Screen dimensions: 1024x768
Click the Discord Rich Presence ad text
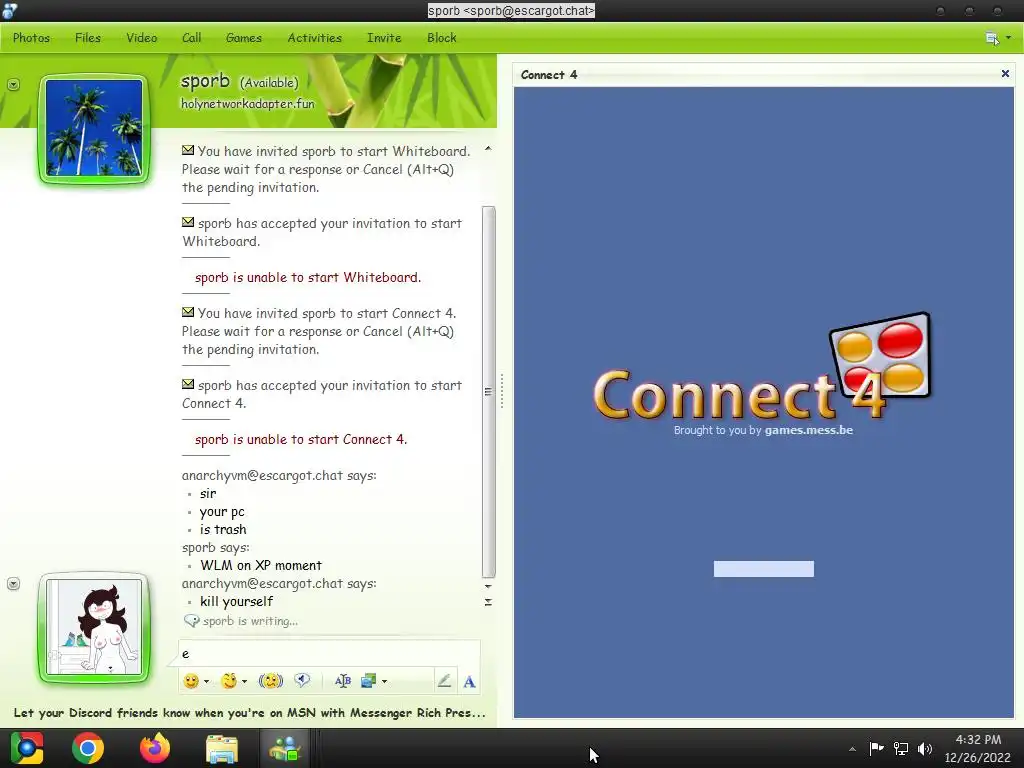coord(249,712)
